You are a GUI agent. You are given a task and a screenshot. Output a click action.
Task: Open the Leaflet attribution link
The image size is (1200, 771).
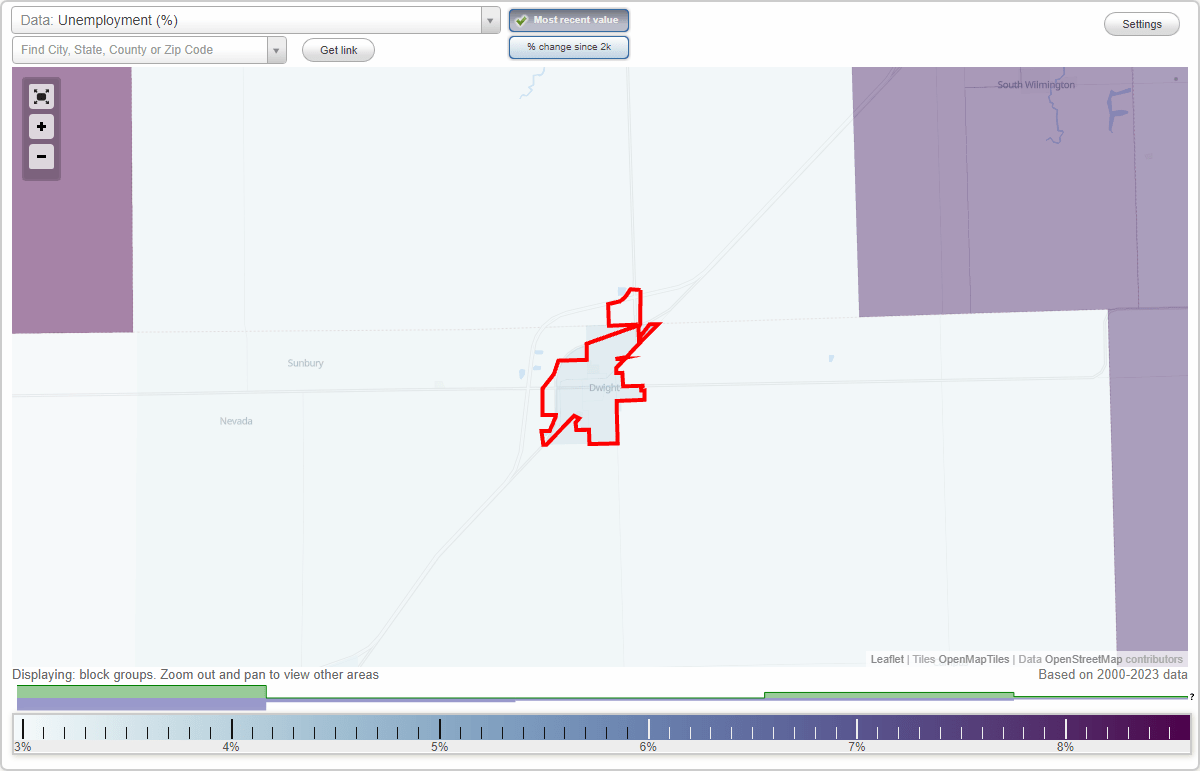[x=887, y=659]
